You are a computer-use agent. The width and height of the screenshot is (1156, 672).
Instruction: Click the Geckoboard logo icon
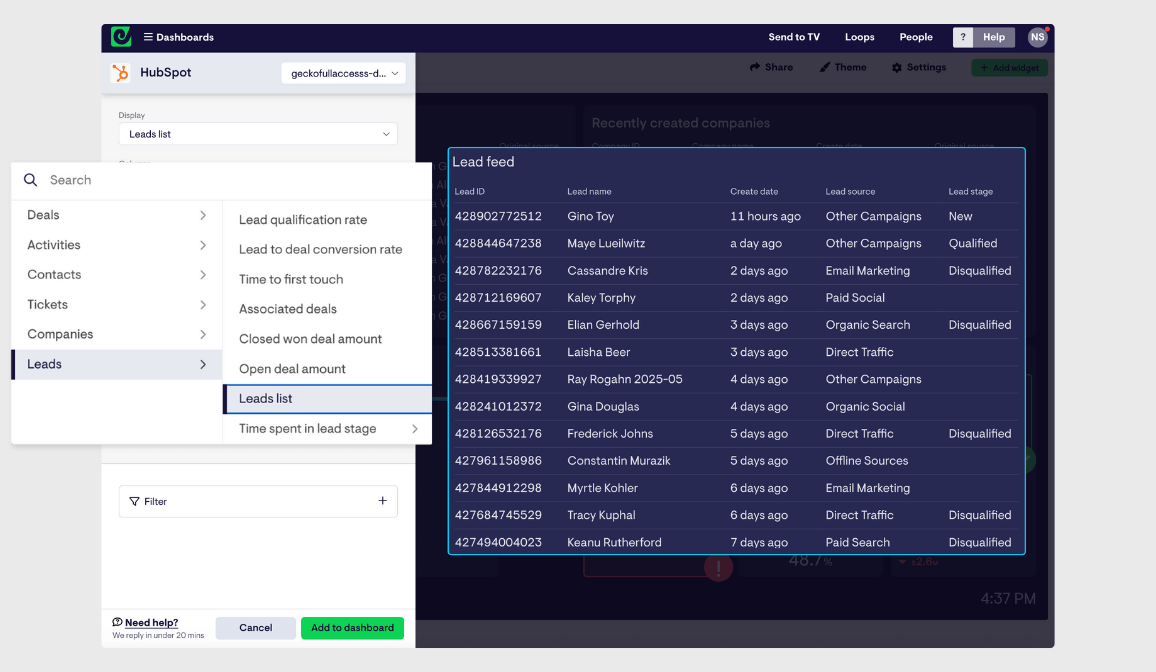coord(121,37)
